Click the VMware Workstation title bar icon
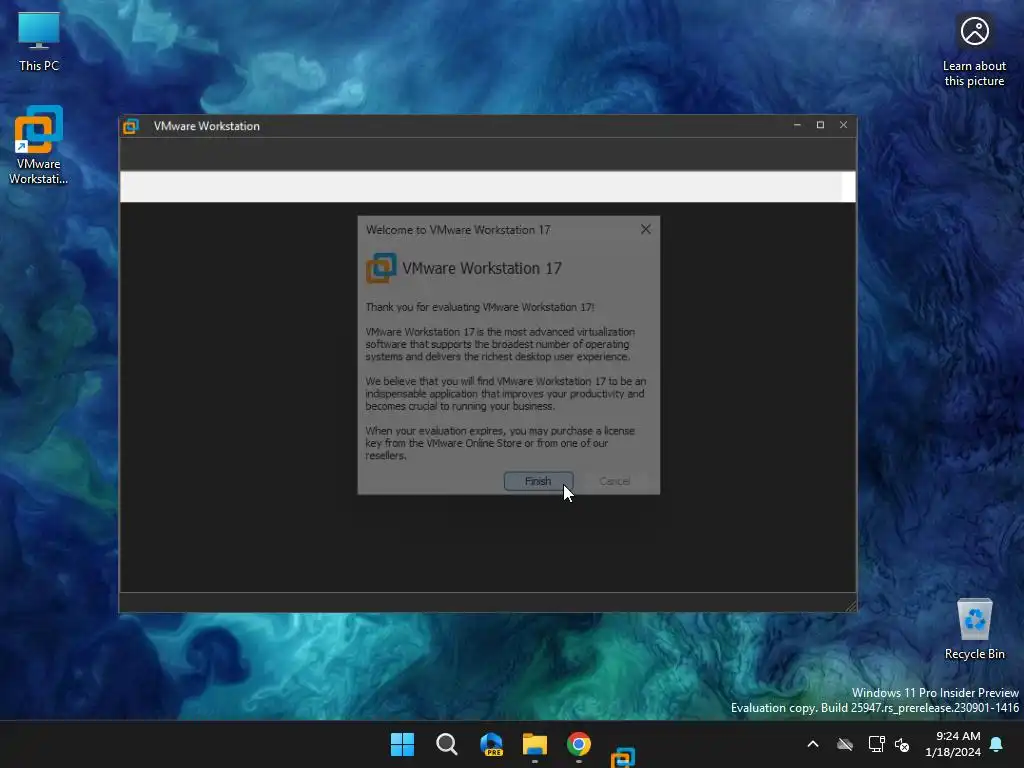Image resolution: width=1024 pixels, height=768 pixels. click(131, 126)
